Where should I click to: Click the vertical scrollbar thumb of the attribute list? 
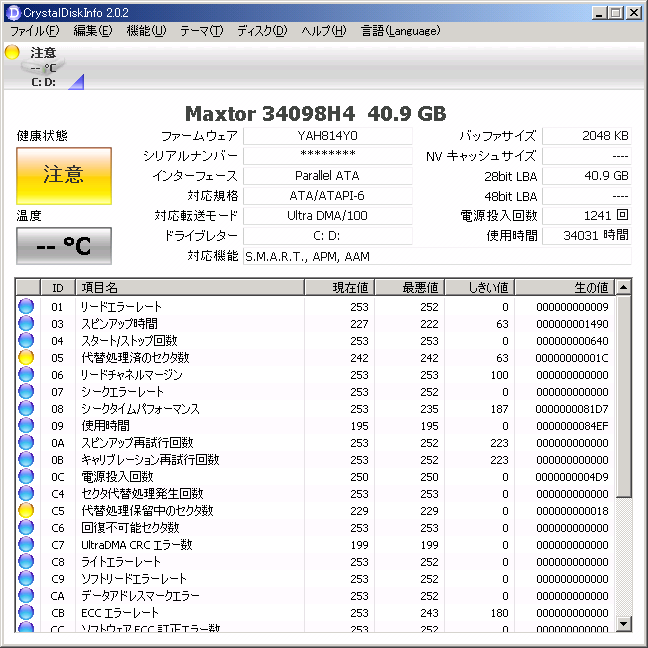623,396
